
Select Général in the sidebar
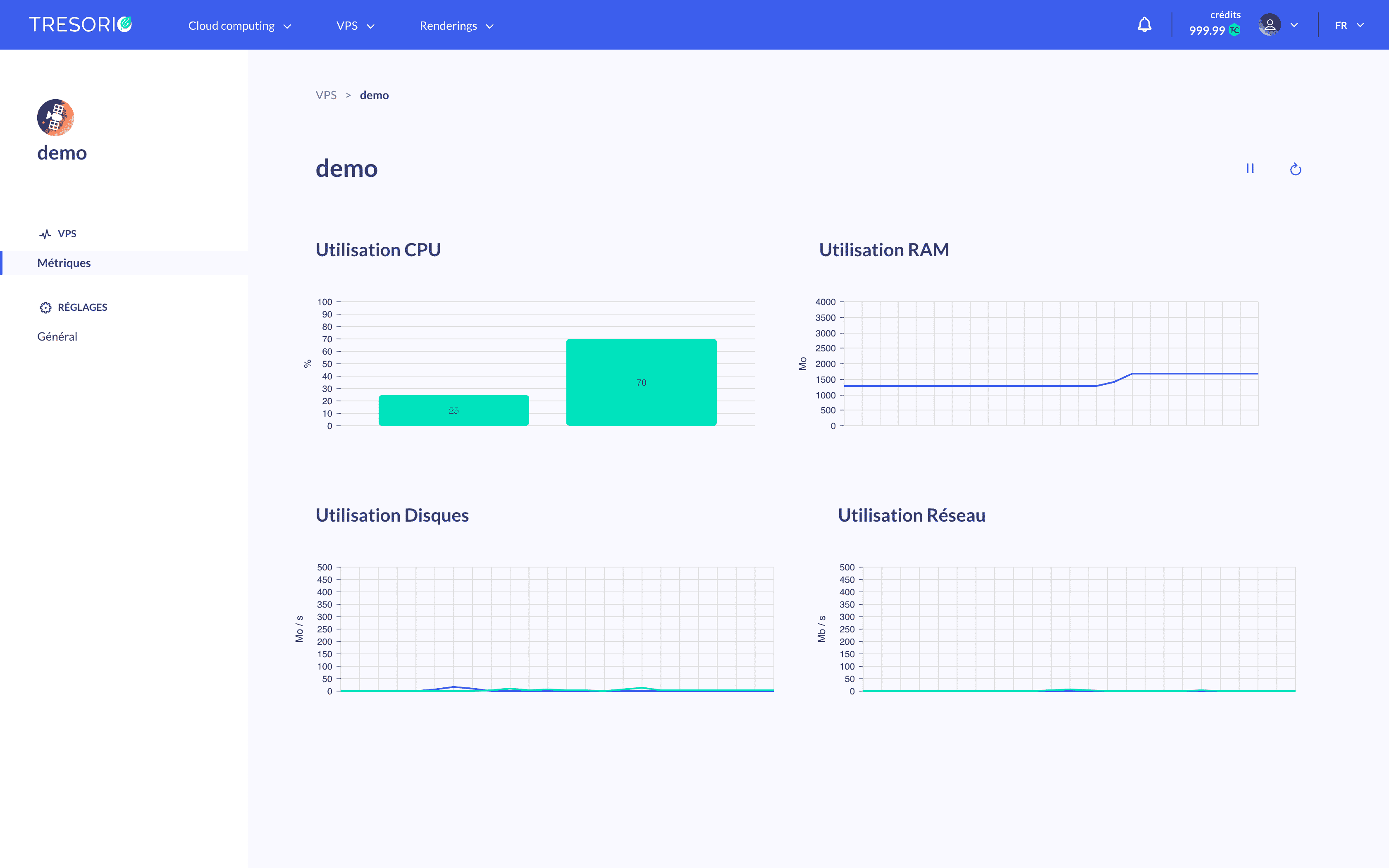point(57,337)
